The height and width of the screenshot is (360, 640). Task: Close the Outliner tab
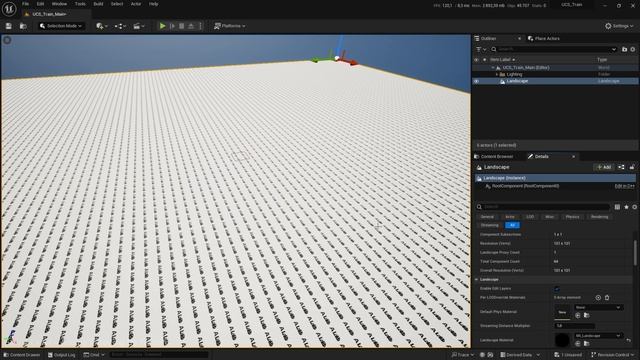click(519, 38)
